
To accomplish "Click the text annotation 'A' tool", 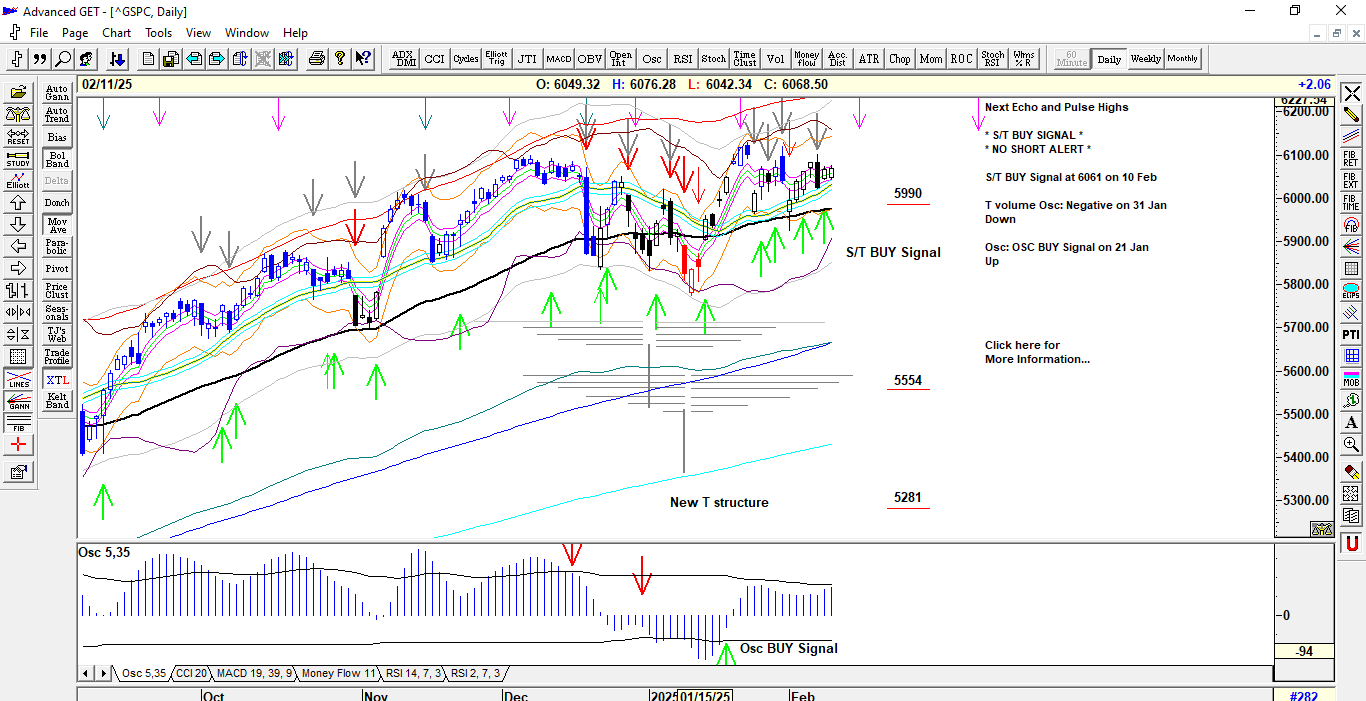I will [x=1351, y=423].
